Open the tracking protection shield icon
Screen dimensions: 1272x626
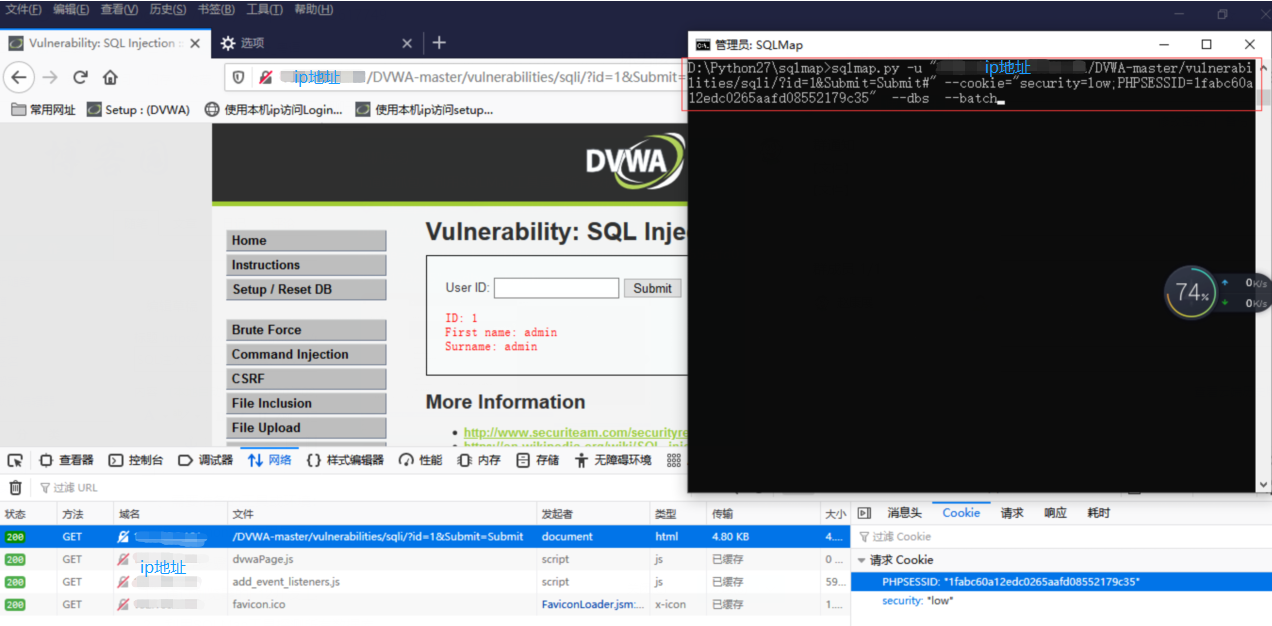238,77
